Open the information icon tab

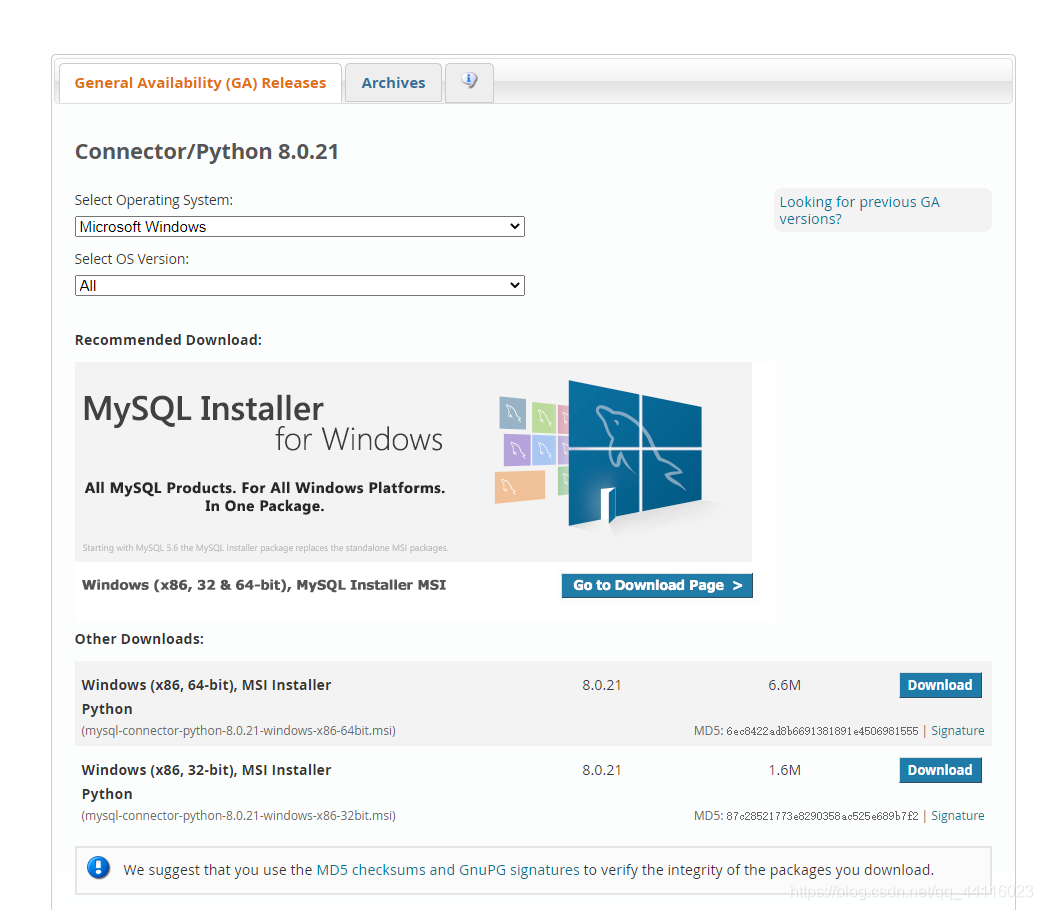[470, 82]
